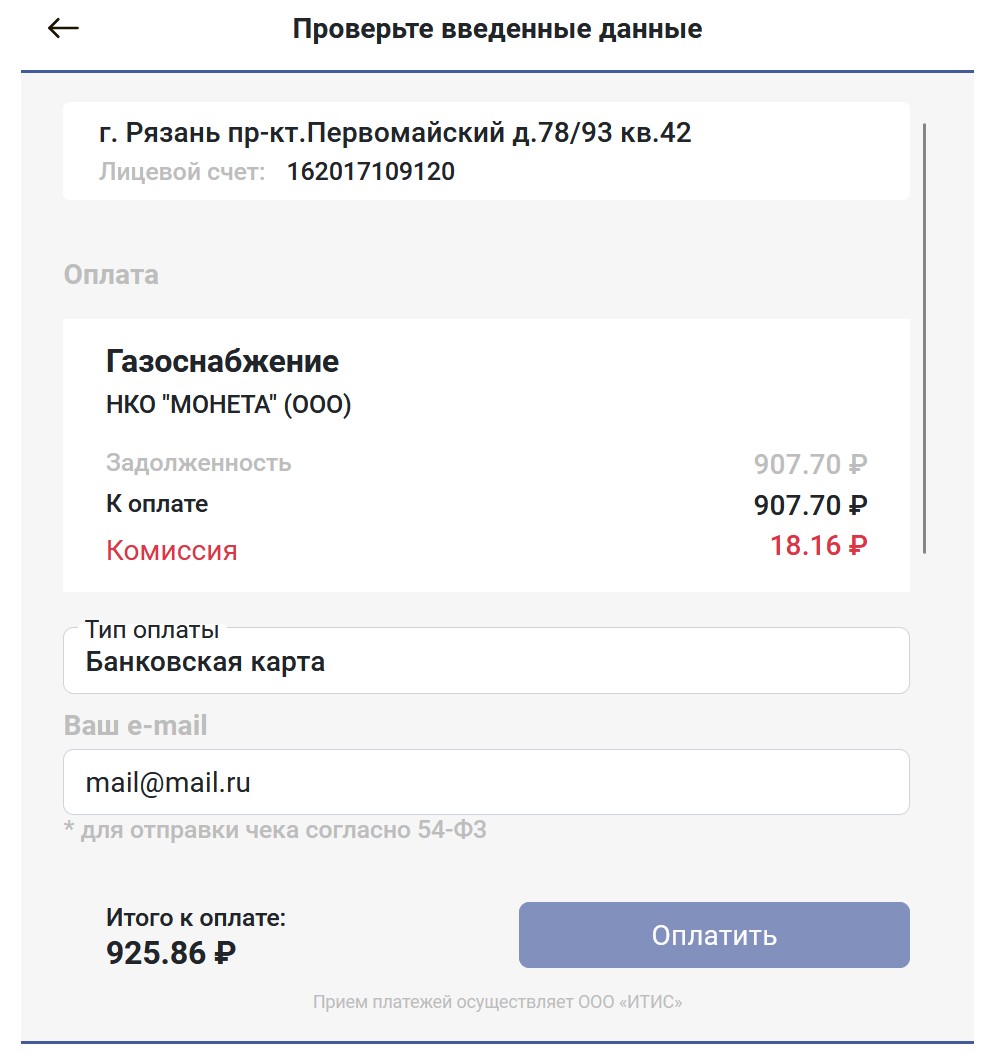Viewport: 987px width, 1055px height.
Task: Click the grey debt amount 907.70 ₽
Action: point(810,464)
